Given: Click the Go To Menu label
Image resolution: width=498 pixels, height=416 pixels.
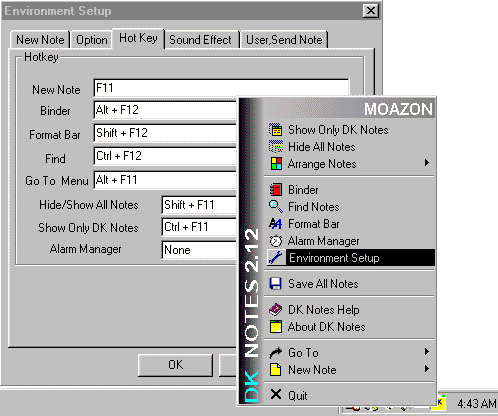Looking at the screenshot, I should [x=57, y=181].
